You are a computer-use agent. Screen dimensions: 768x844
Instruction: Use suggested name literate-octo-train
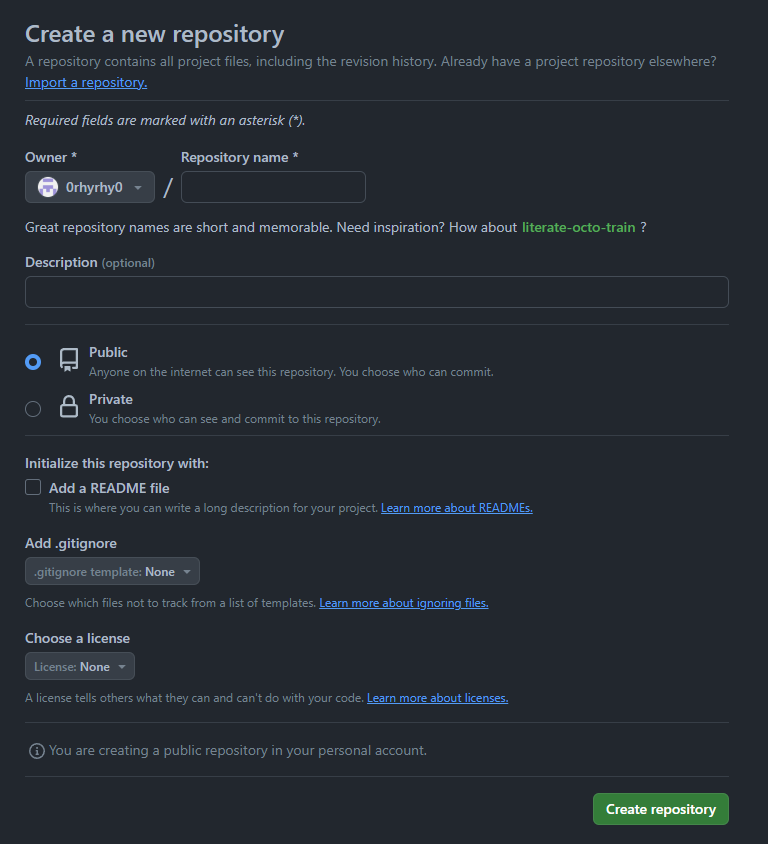(x=578, y=227)
